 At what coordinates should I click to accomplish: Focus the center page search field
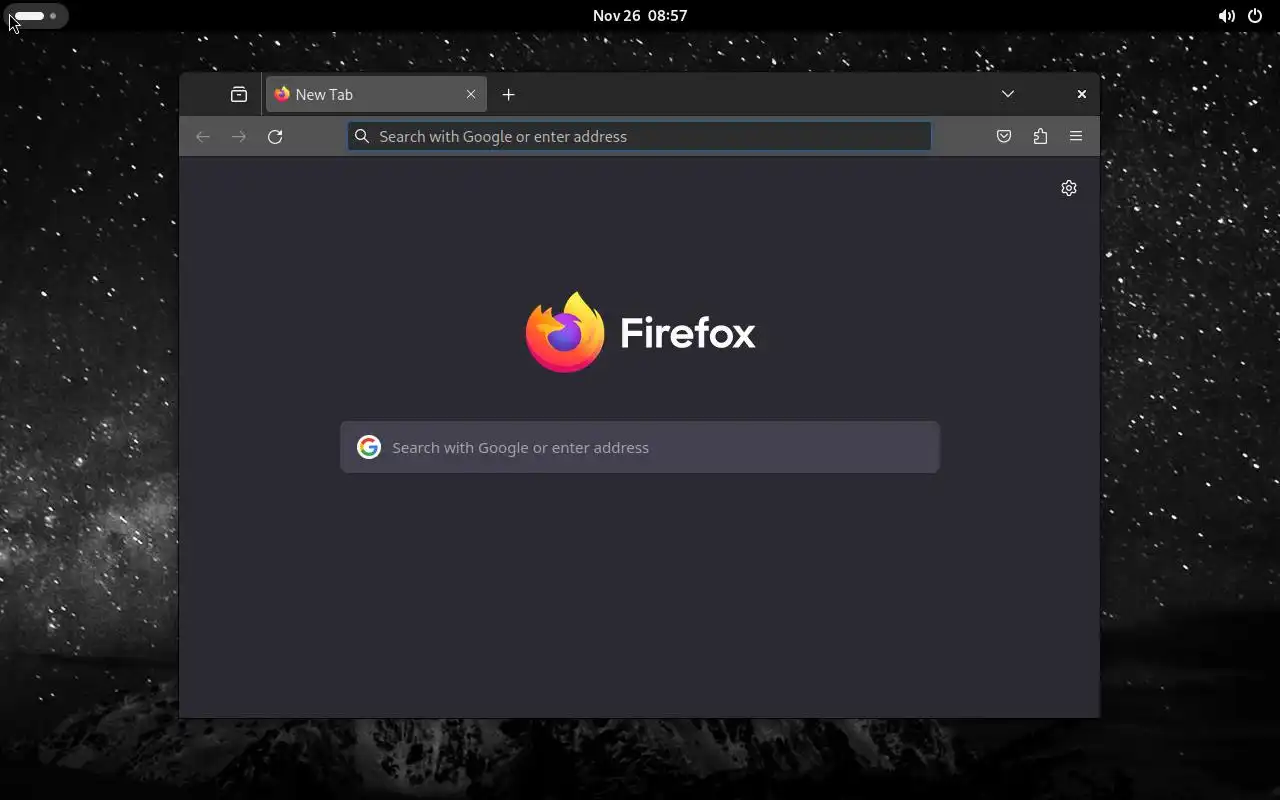coord(640,447)
